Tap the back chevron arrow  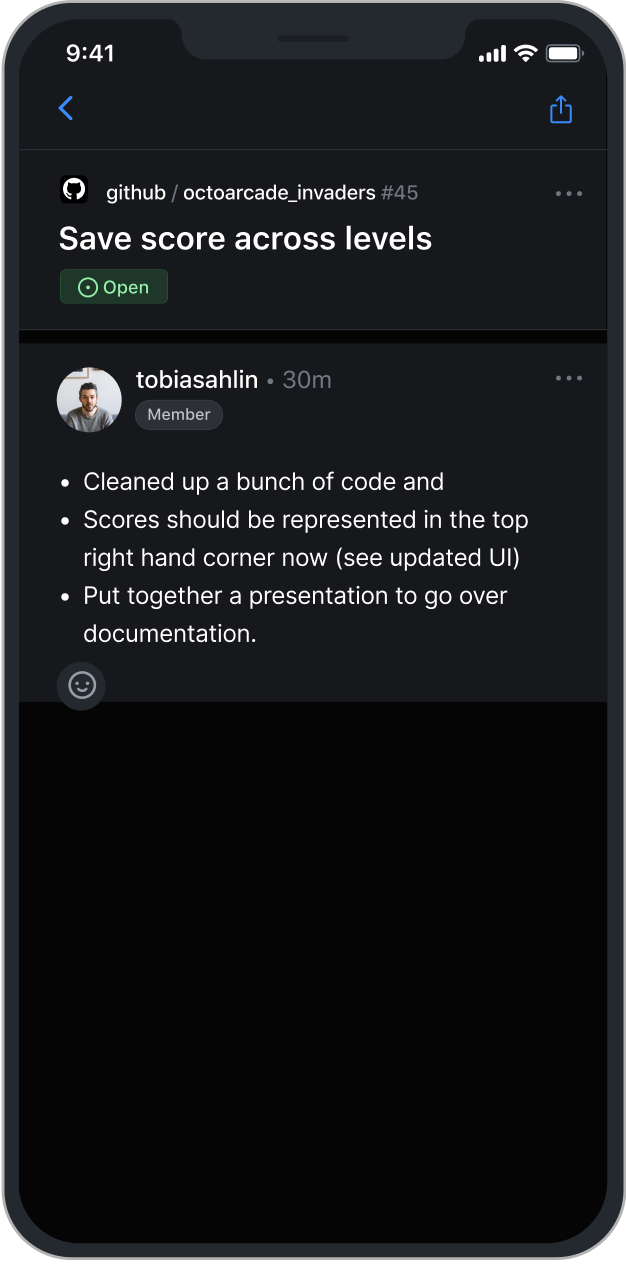coord(66,108)
